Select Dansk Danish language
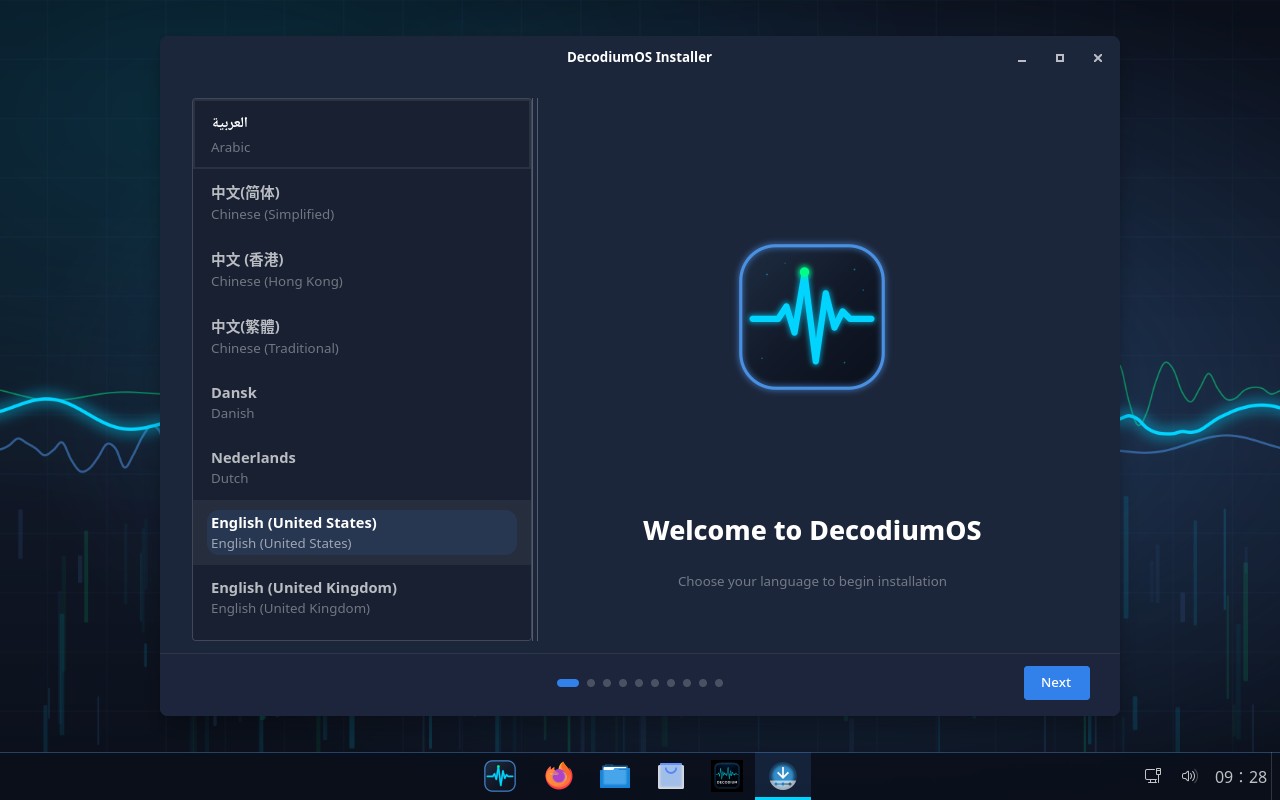 362,402
